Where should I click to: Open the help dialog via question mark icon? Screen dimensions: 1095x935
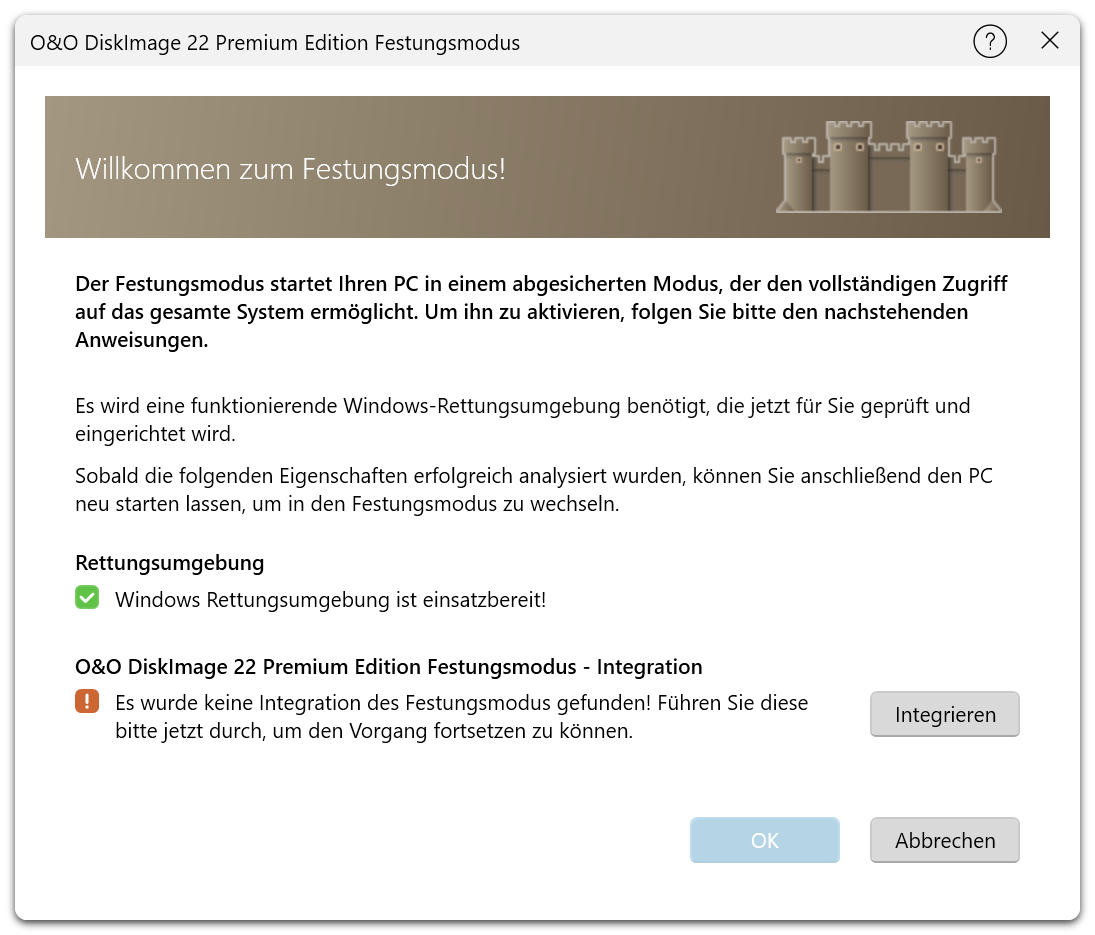[989, 41]
